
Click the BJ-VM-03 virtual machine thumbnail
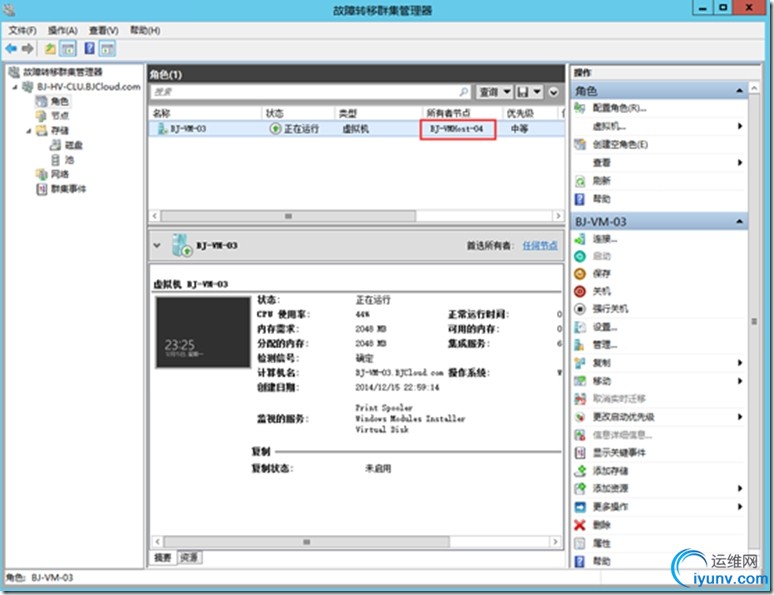pyautogui.click(x=203, y=332)
